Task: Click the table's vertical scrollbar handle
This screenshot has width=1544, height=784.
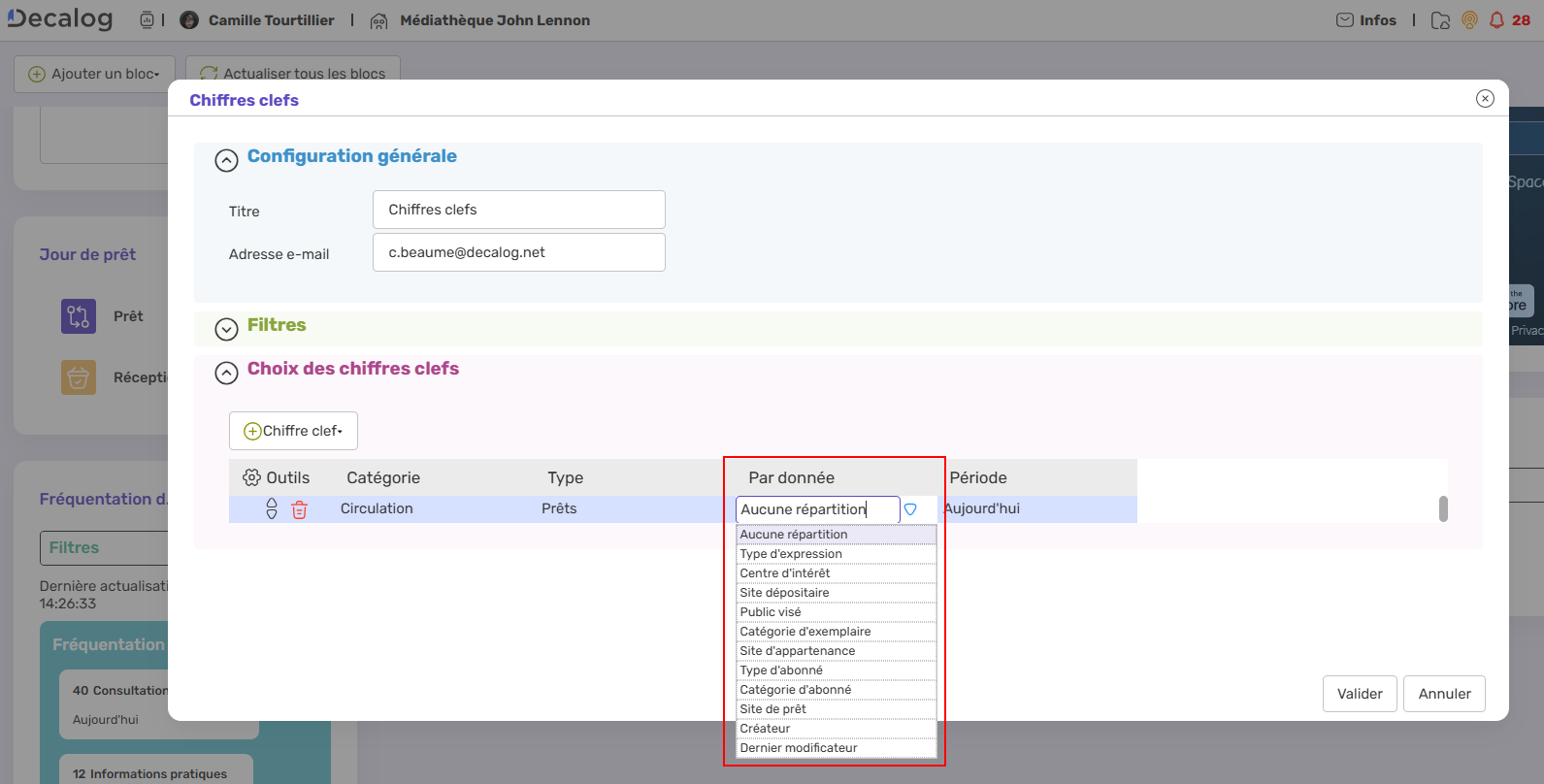Action: click(x=1443, y=508)
